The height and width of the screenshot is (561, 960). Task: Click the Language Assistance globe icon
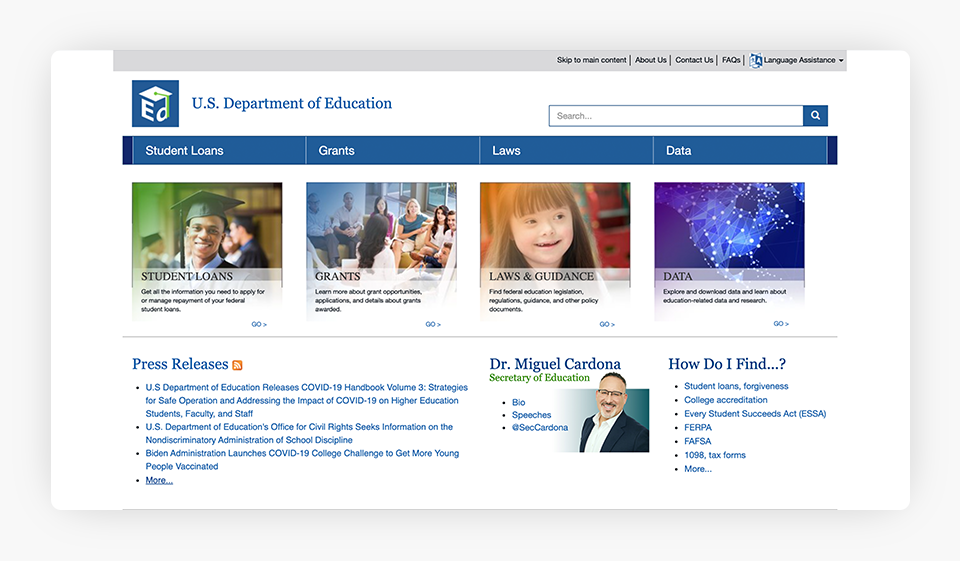756,60
